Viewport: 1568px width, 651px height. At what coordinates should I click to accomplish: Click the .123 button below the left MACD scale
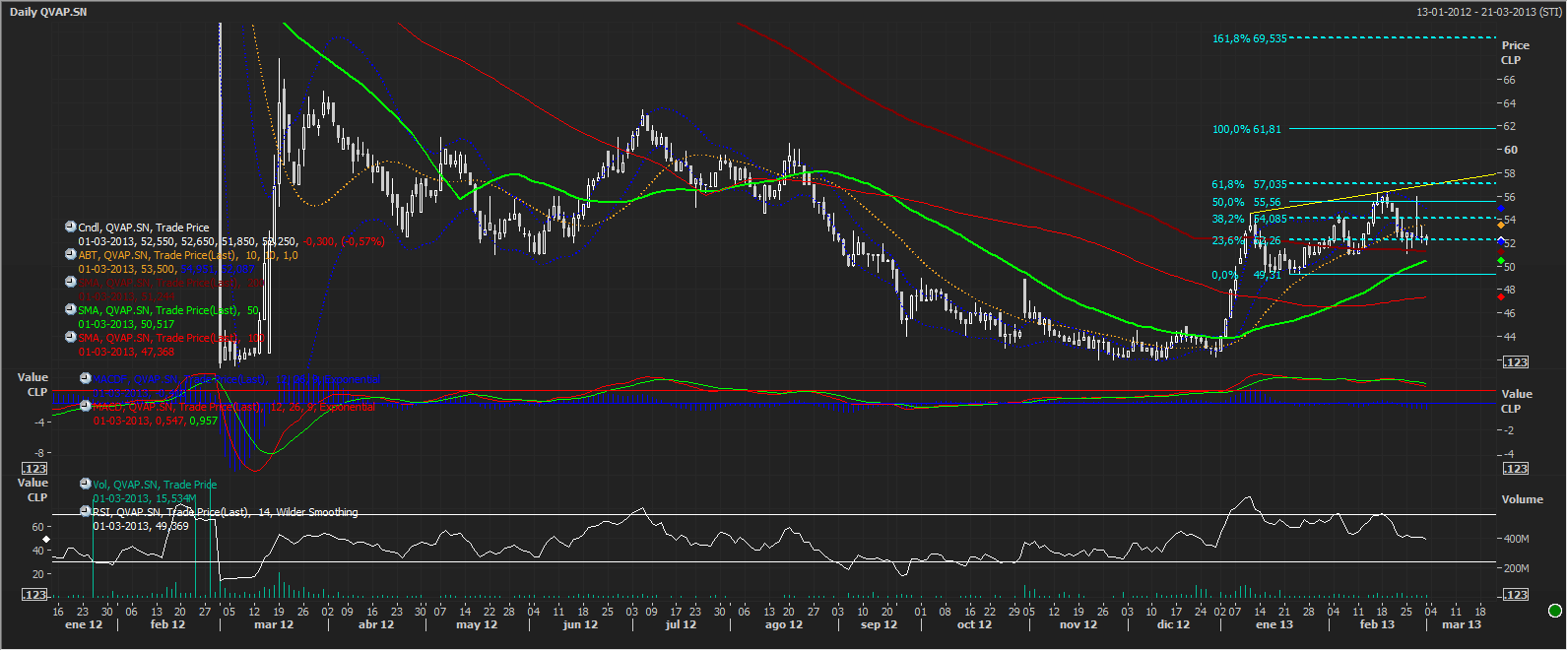coord(34,469)
